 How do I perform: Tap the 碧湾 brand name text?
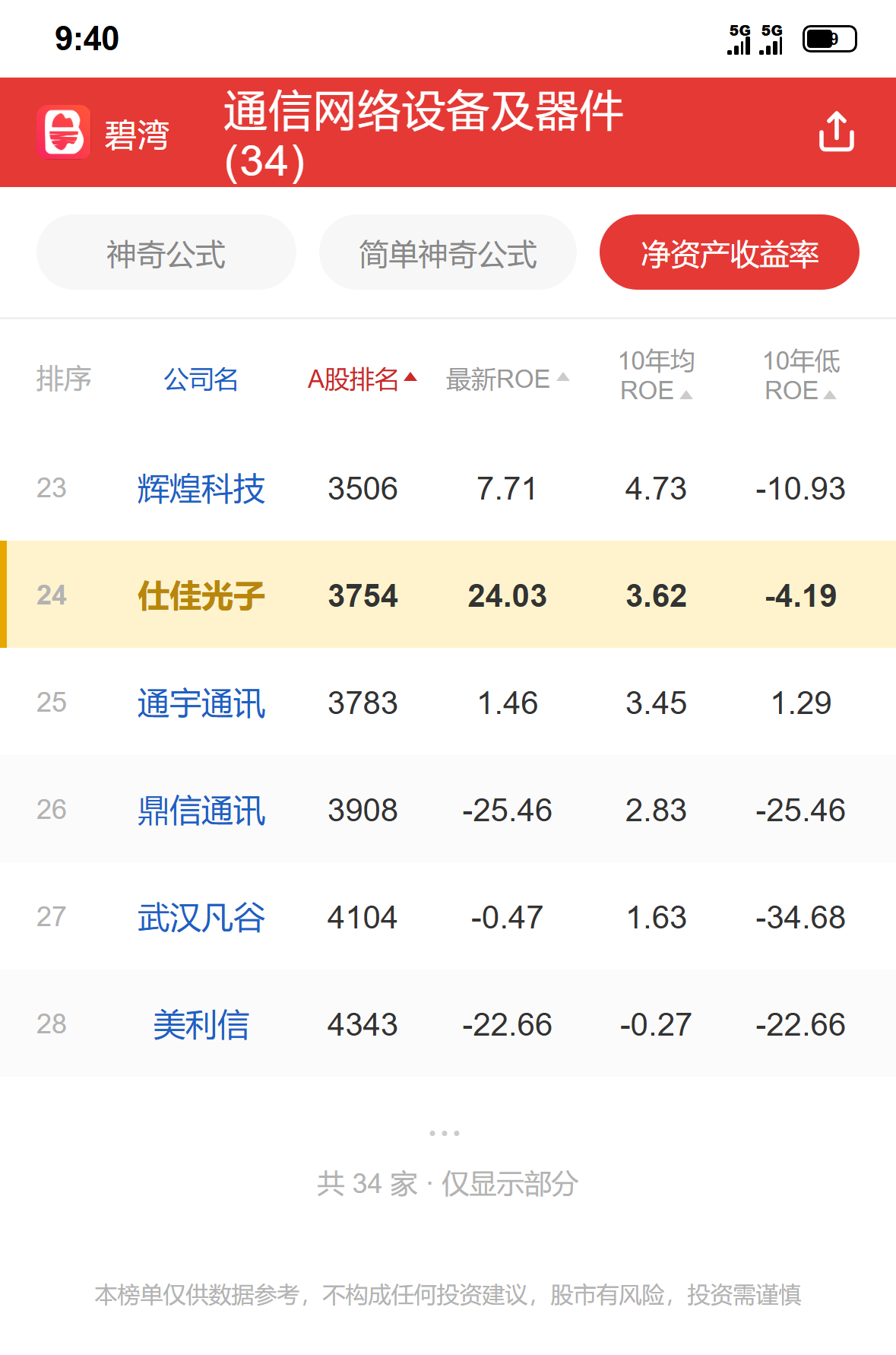[137, 135]
